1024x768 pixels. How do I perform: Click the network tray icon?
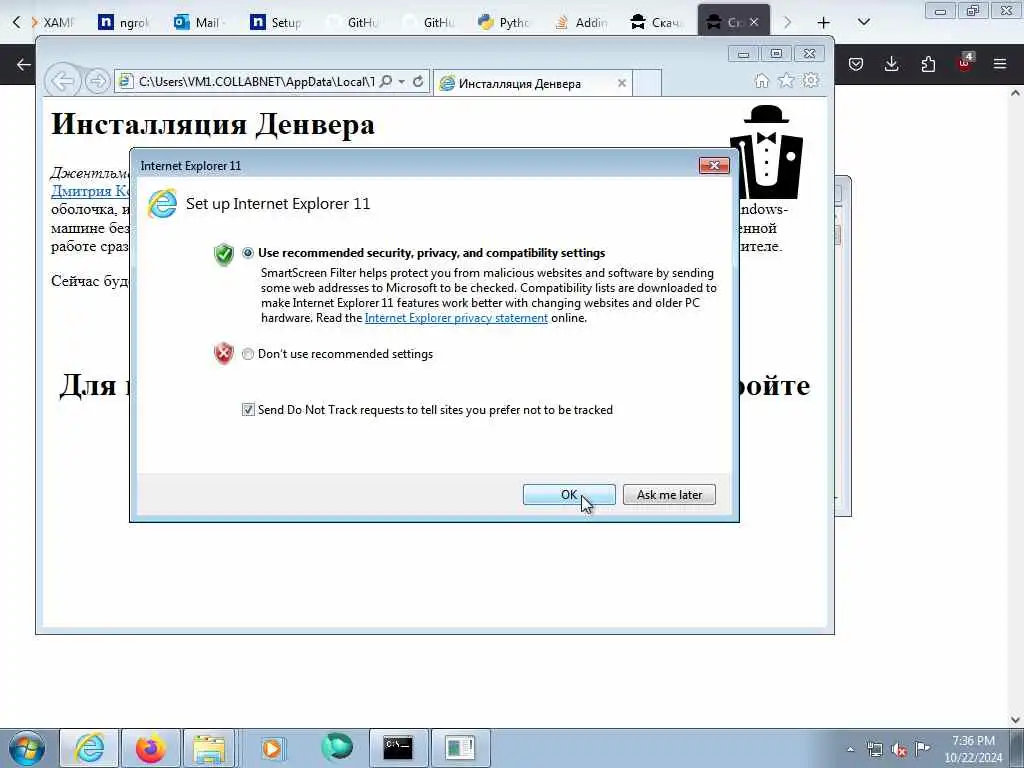coord(874,749)
